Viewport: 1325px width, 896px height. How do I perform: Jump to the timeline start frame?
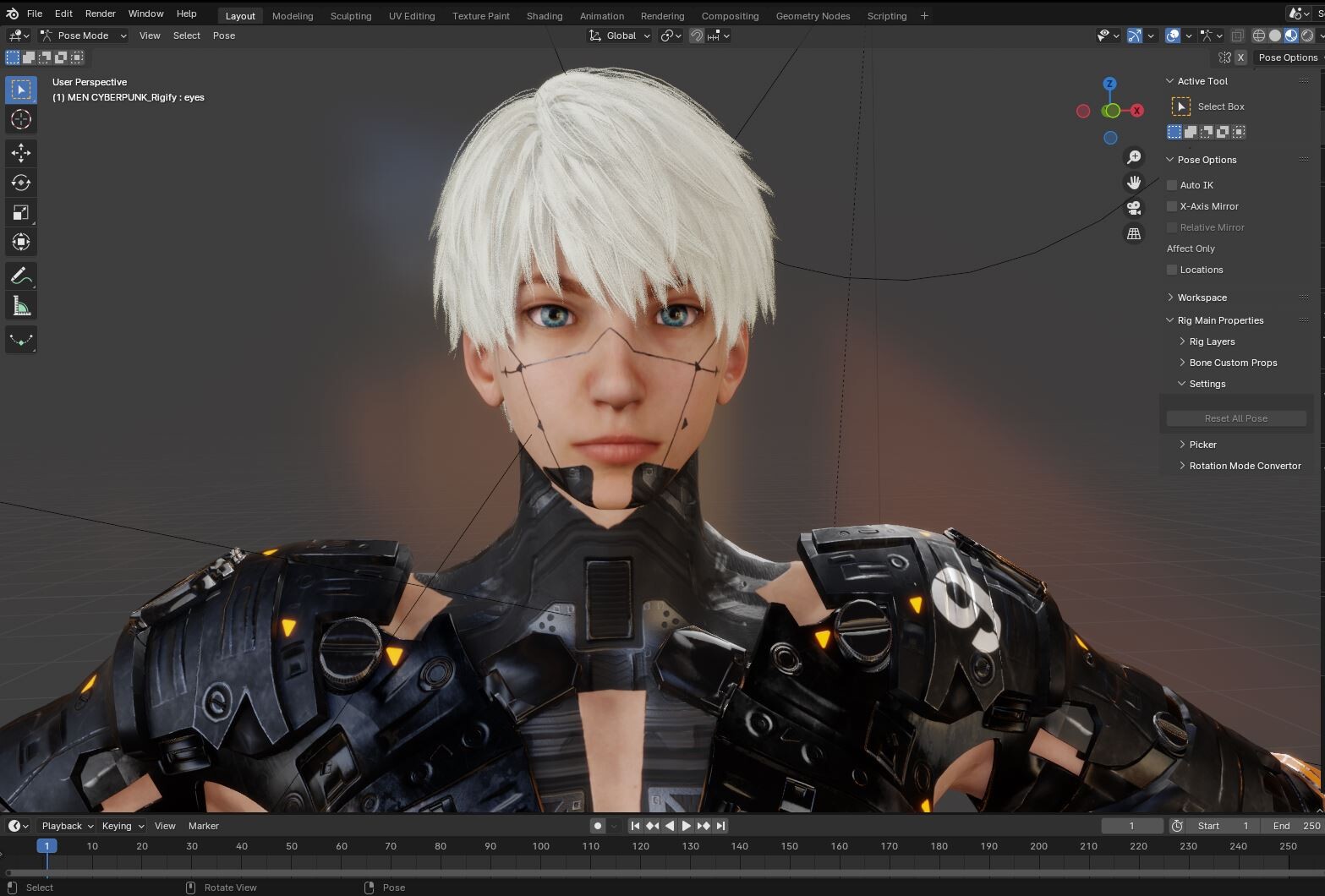tap(635, 826)
